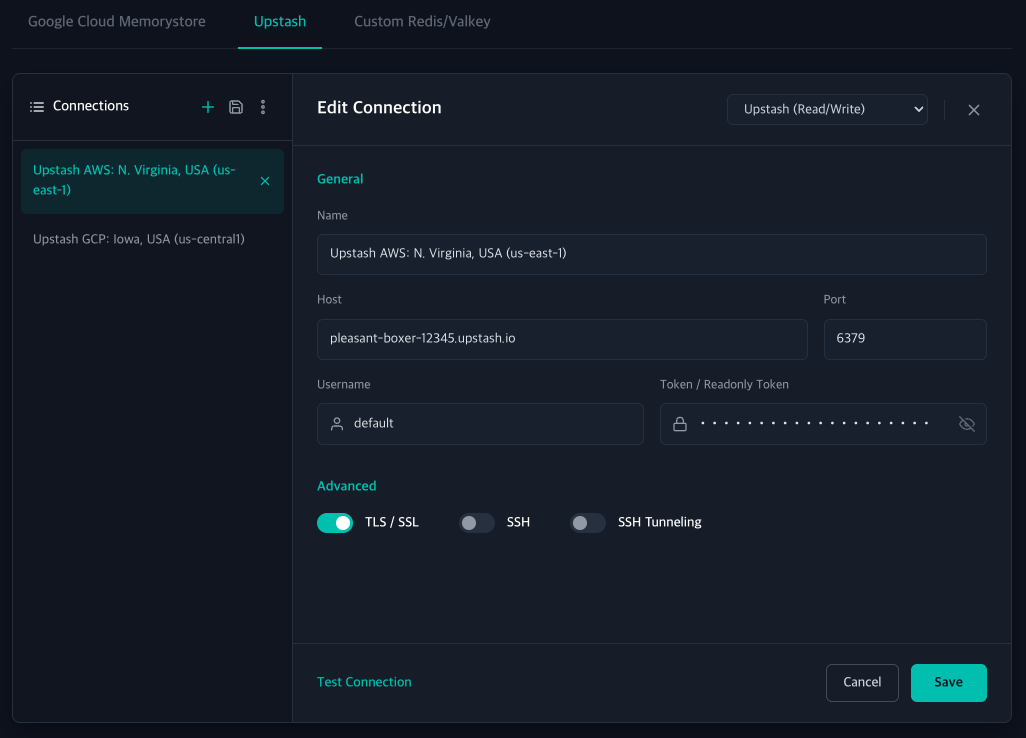Viewport: 1026px width, 738px height.
Task: Add a new connection with plus icon
Action: [207, 107]
